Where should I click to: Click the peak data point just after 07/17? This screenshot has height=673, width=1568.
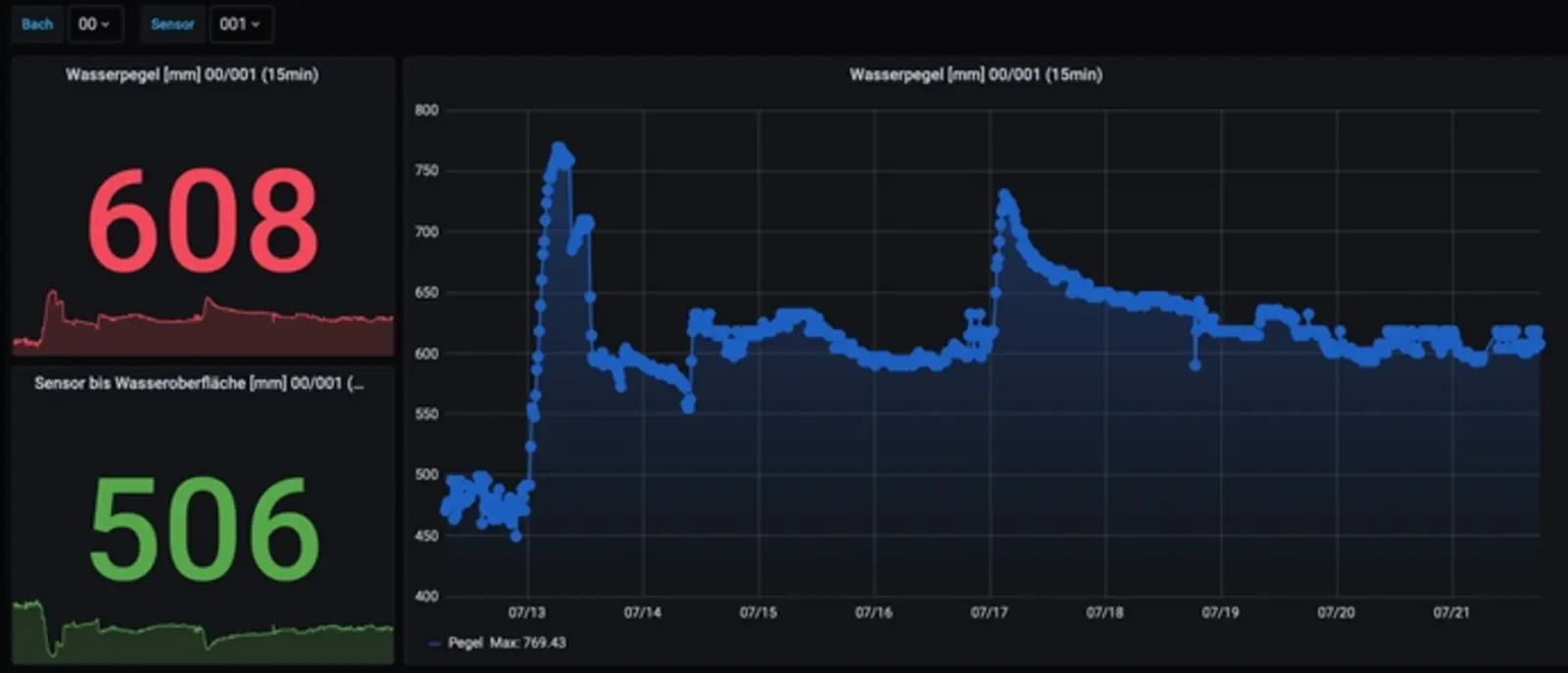point(1004,196)
